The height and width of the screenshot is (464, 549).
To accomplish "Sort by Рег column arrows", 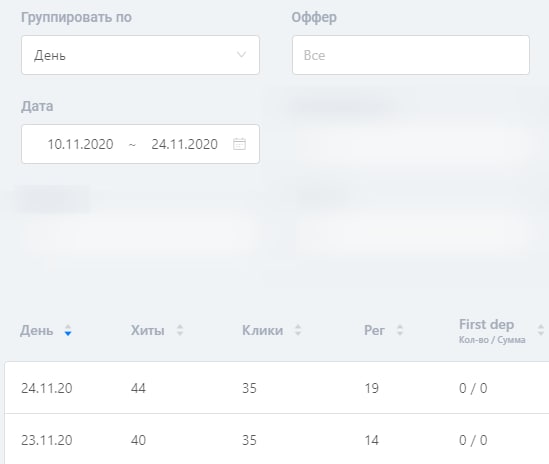I will (x=400, y=330).
